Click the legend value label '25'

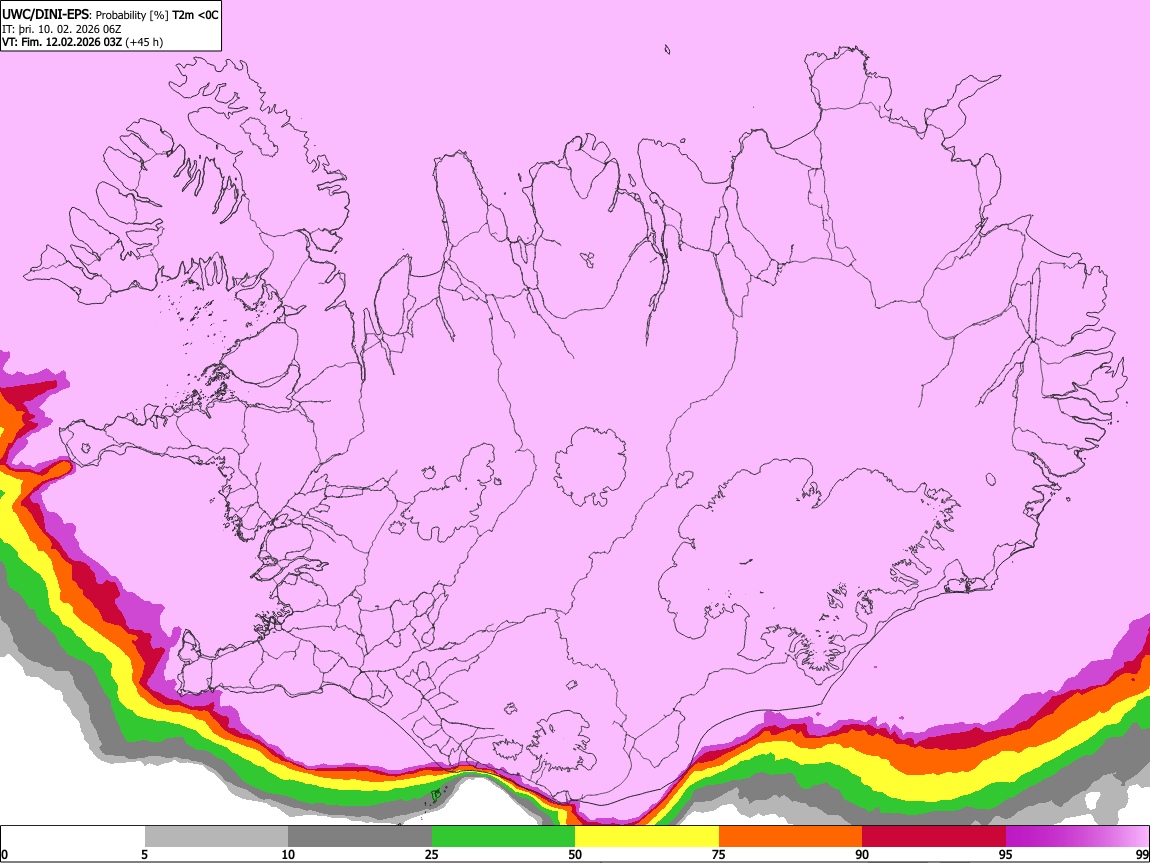click(431, 855)
